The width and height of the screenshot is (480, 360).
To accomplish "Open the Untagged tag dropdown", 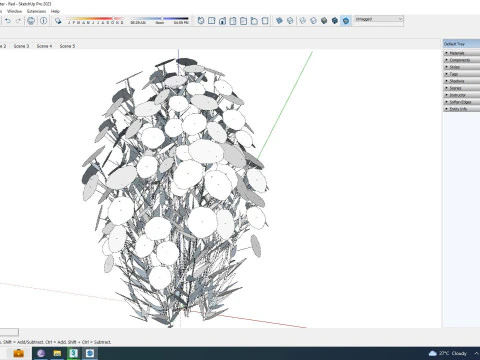I will pos(379,19).
